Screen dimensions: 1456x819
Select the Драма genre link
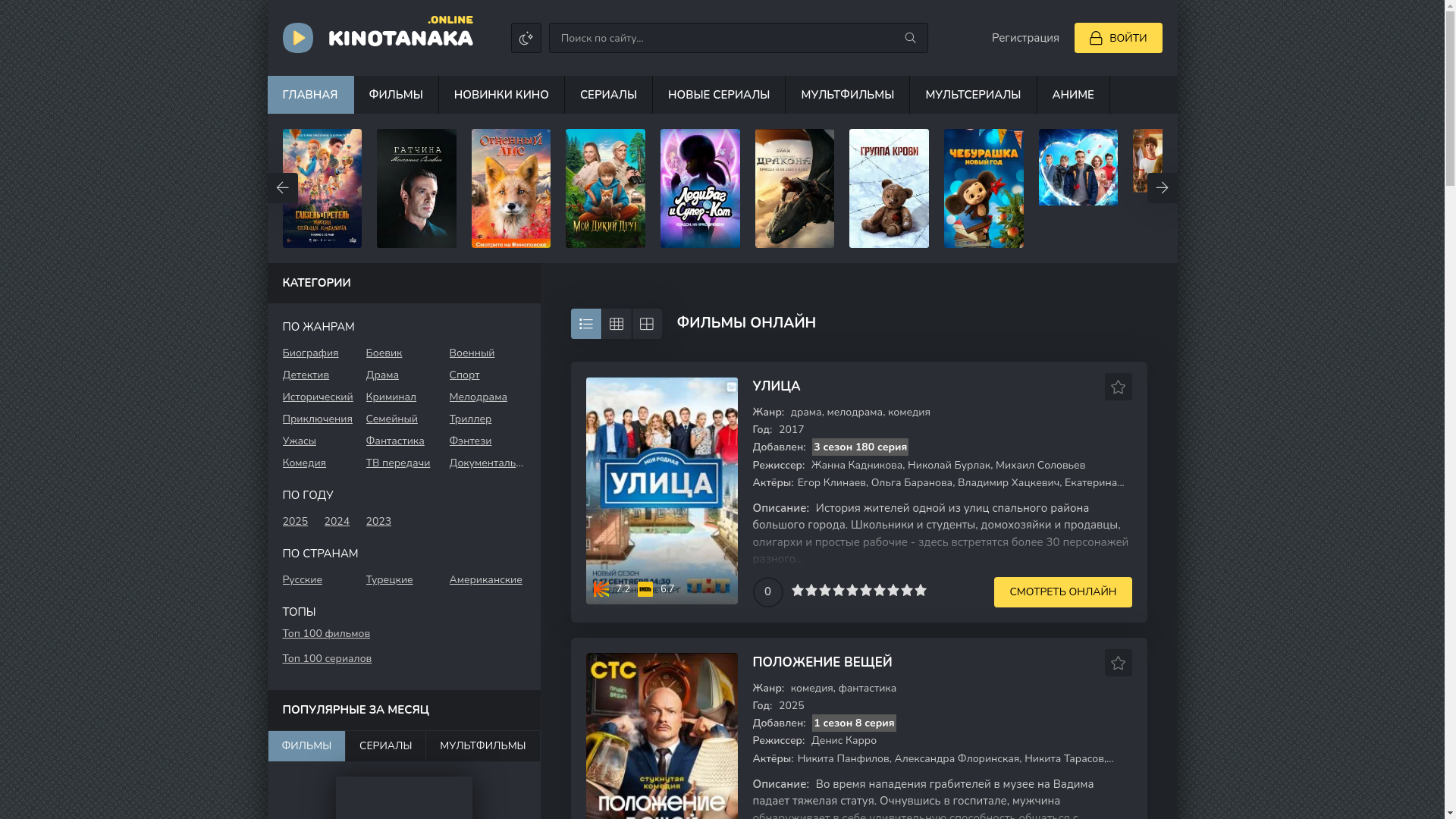click(x=381, y=375)
